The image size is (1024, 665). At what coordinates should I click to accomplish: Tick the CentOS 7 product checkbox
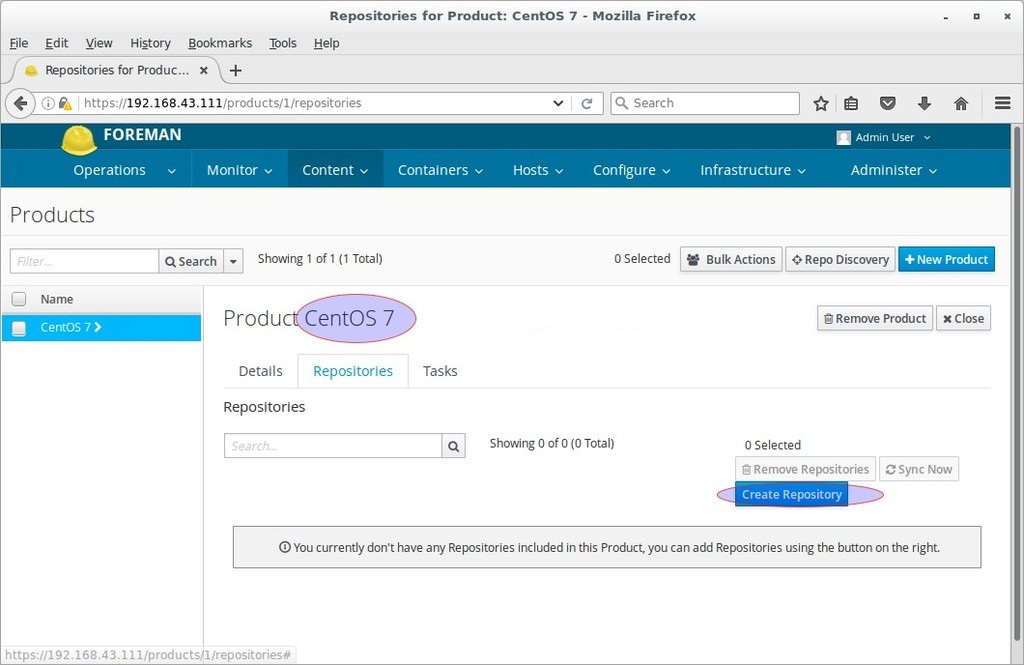[19, 328]
